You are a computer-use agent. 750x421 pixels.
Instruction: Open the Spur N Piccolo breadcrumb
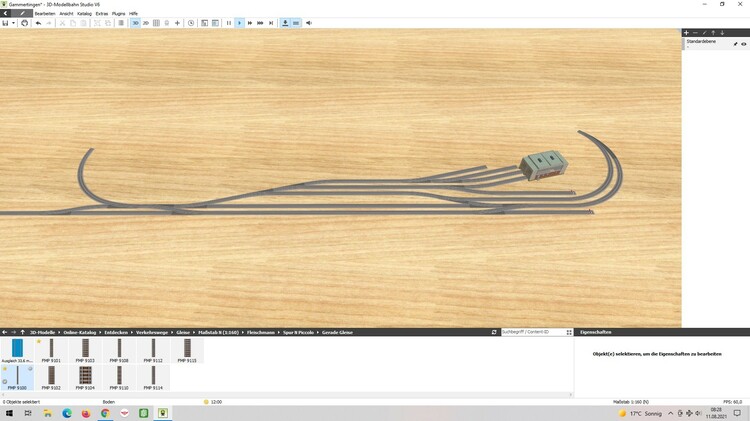coord(298,332)
